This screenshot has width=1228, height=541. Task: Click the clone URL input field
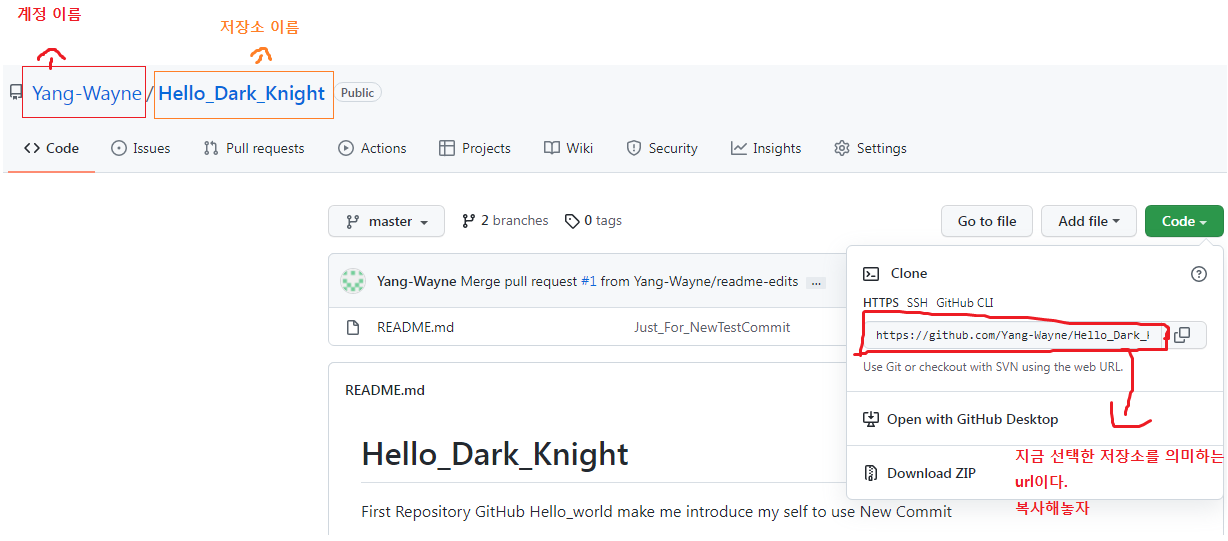(1012, 335)
